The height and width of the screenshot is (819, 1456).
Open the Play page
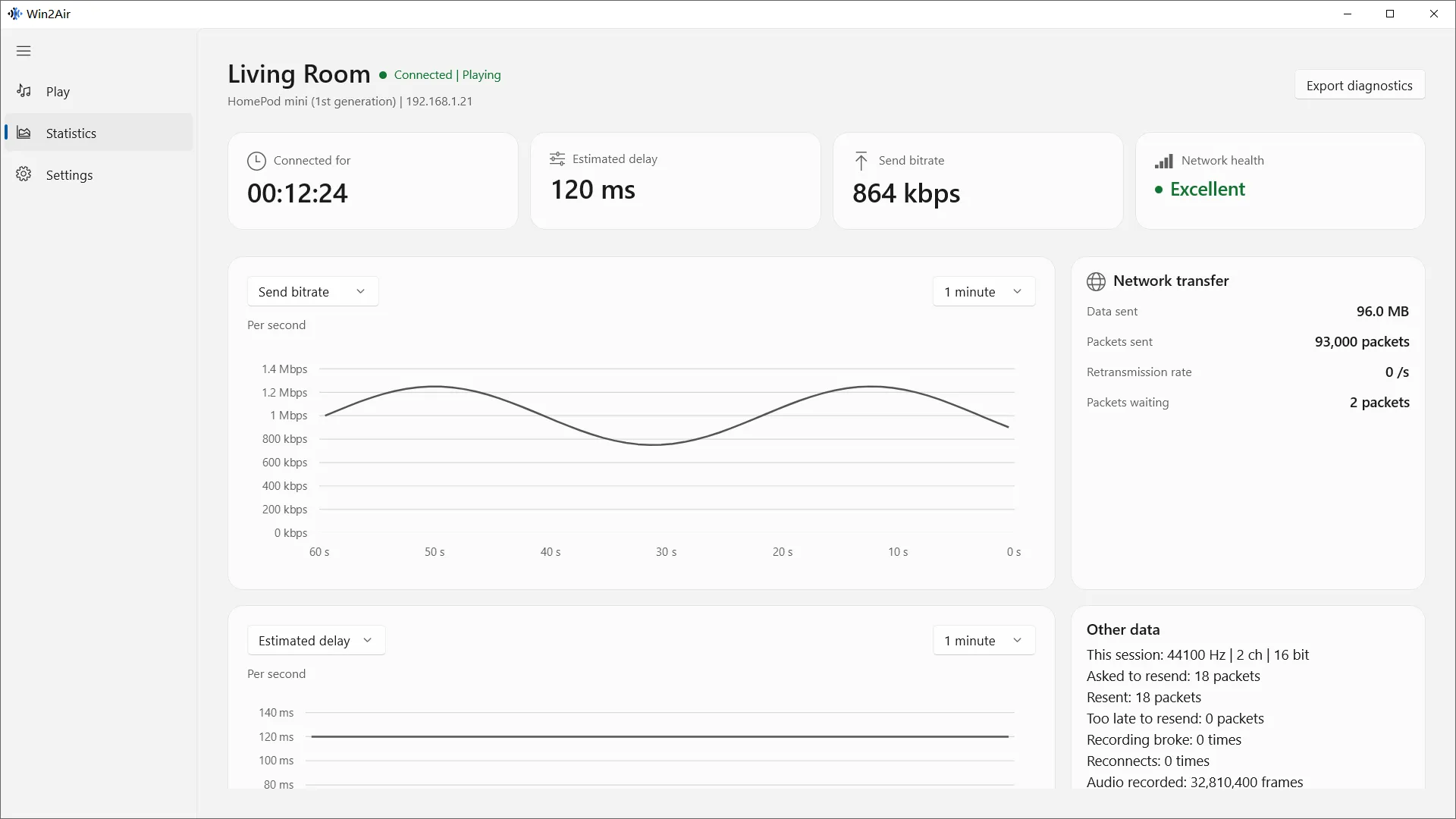(x=99, y=92)
